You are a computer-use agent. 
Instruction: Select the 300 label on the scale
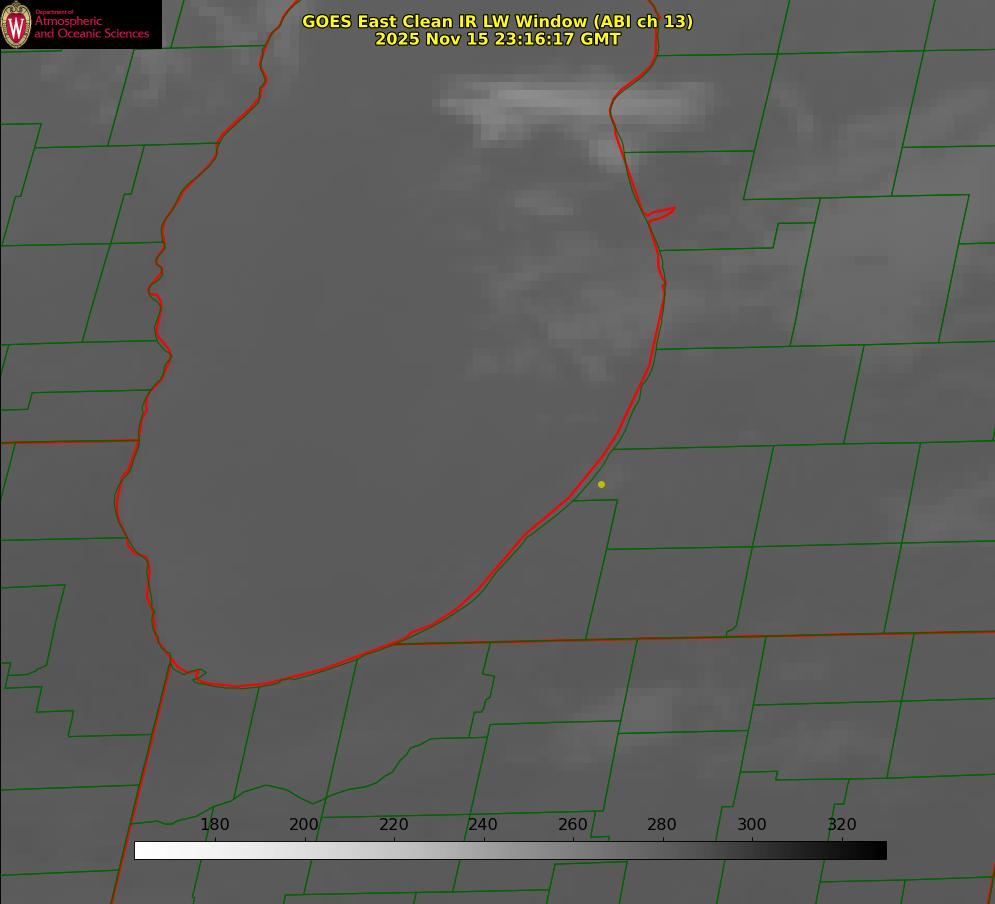[x=751, y=824]
